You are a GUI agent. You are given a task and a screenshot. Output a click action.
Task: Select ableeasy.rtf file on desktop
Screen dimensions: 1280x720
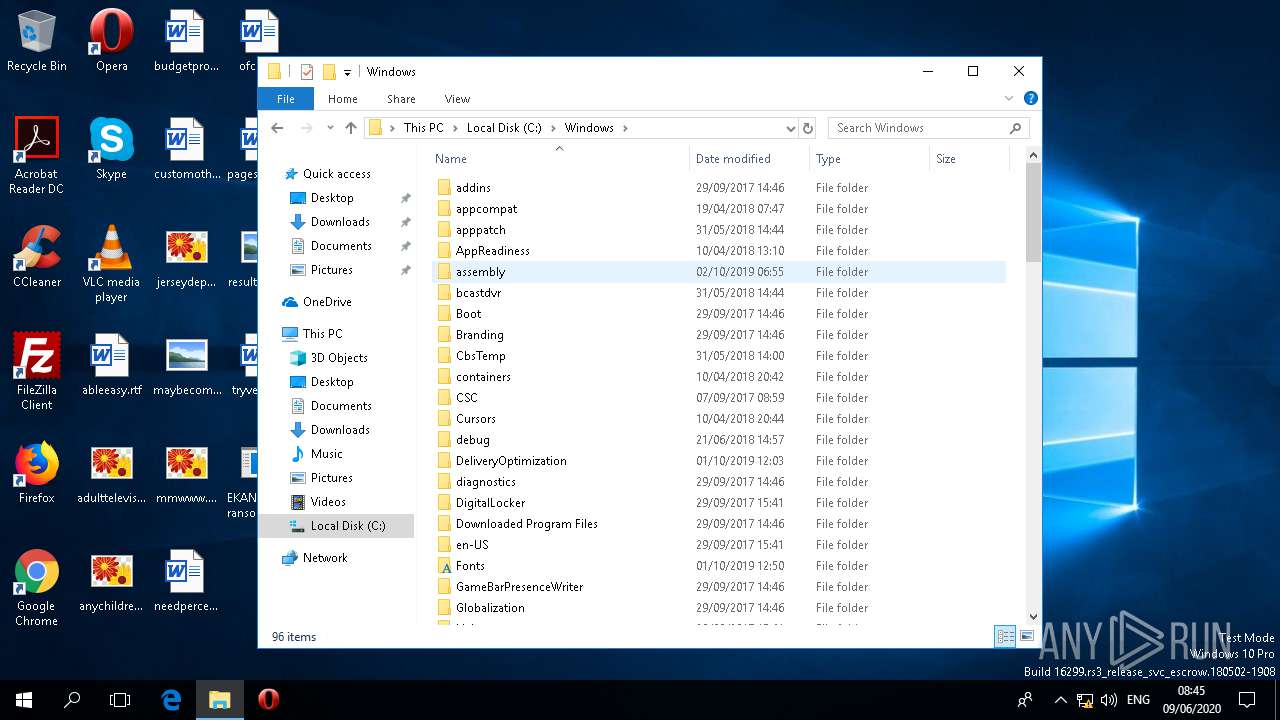[x=111, y=366]
